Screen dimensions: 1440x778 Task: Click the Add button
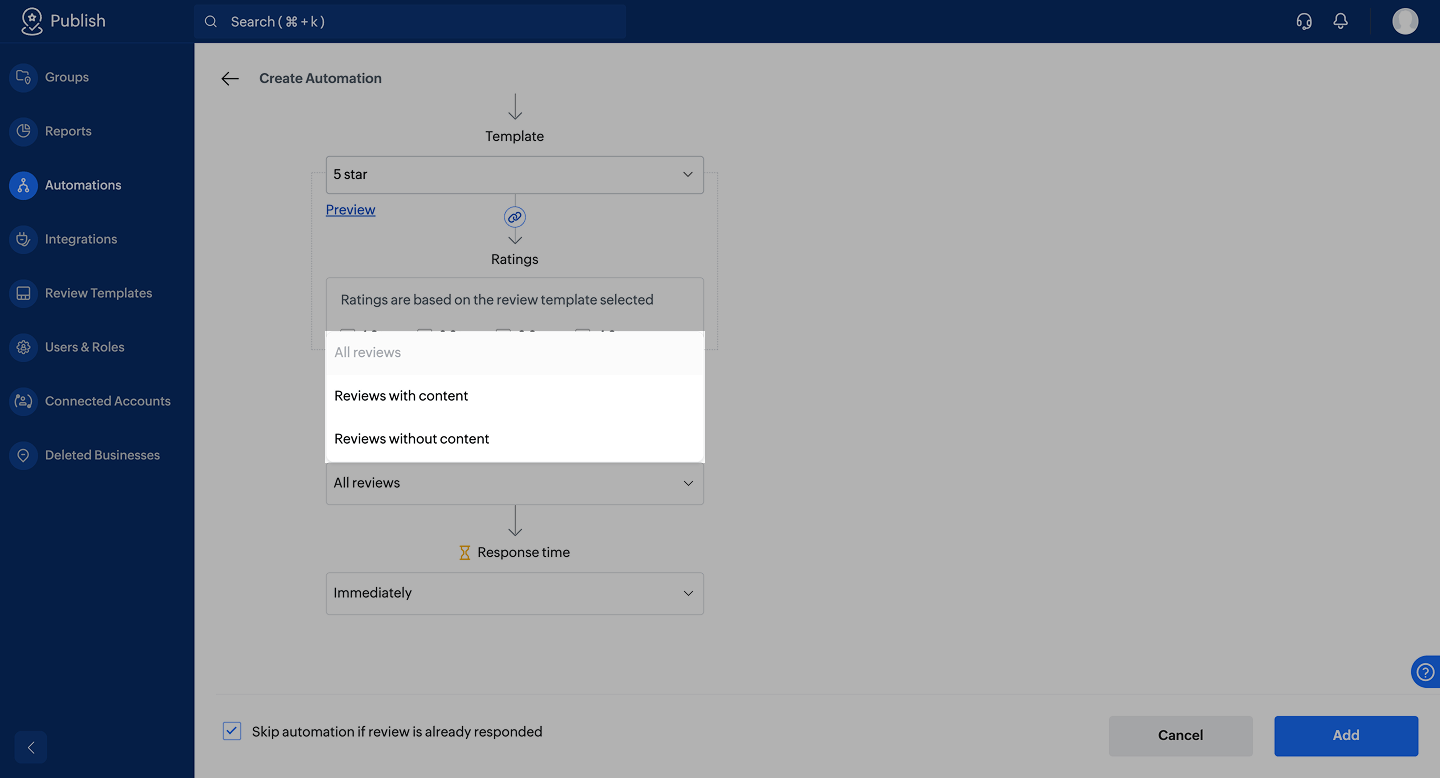coord(1346,735)
